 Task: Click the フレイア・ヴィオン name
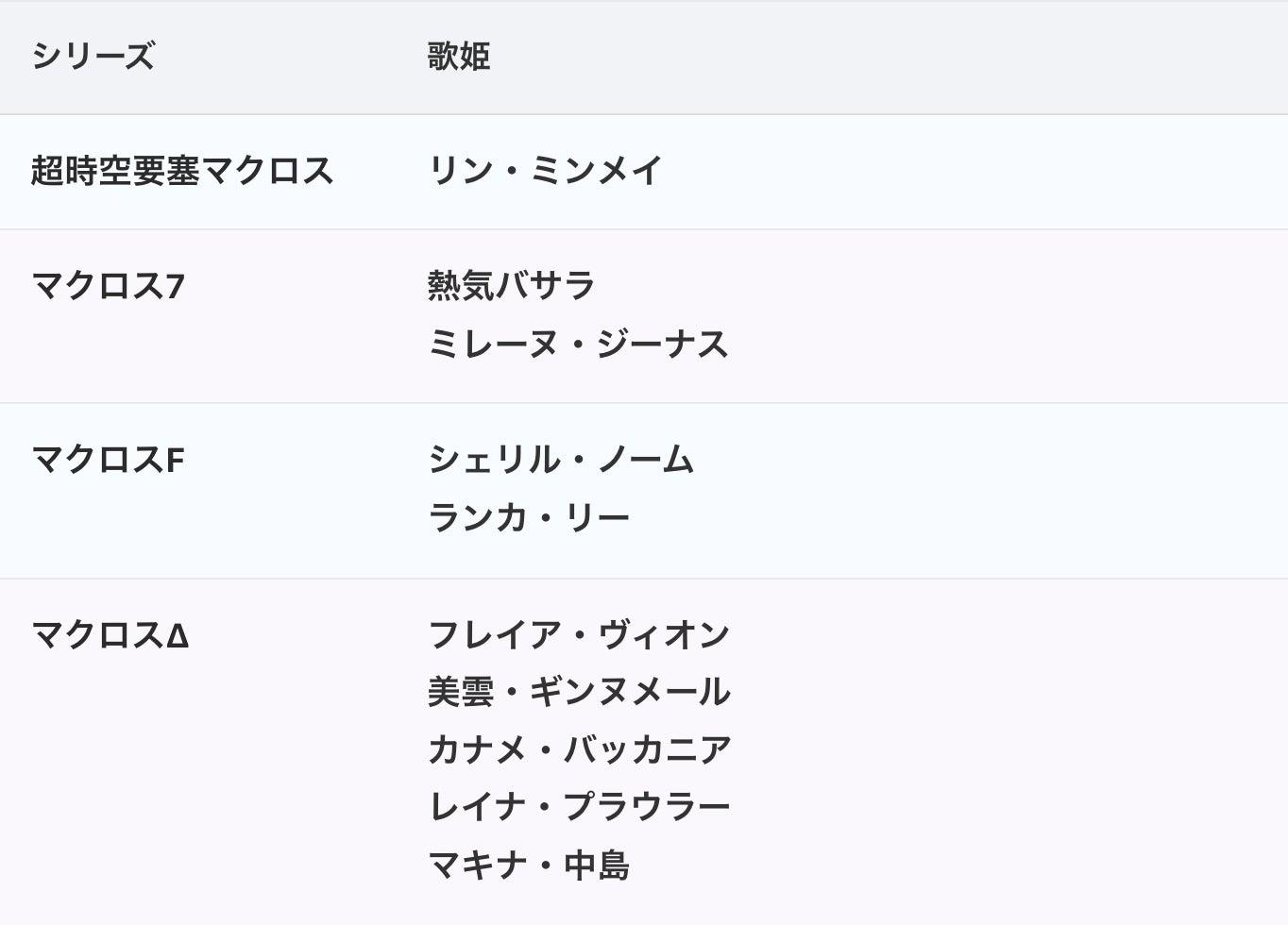pos(578,635)
